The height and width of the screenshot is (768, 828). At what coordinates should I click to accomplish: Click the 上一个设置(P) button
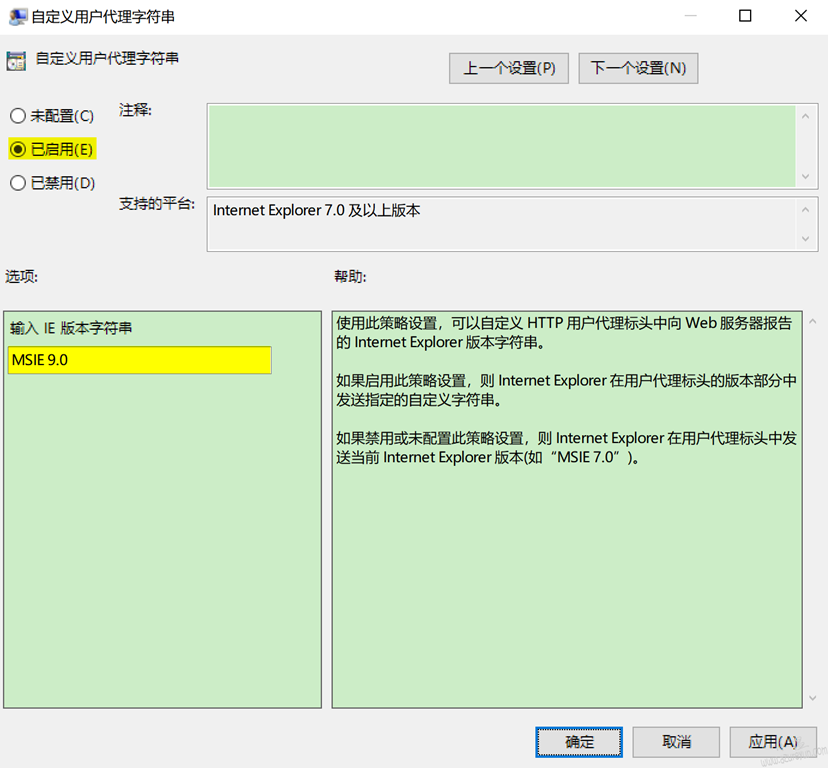point(509,68)
